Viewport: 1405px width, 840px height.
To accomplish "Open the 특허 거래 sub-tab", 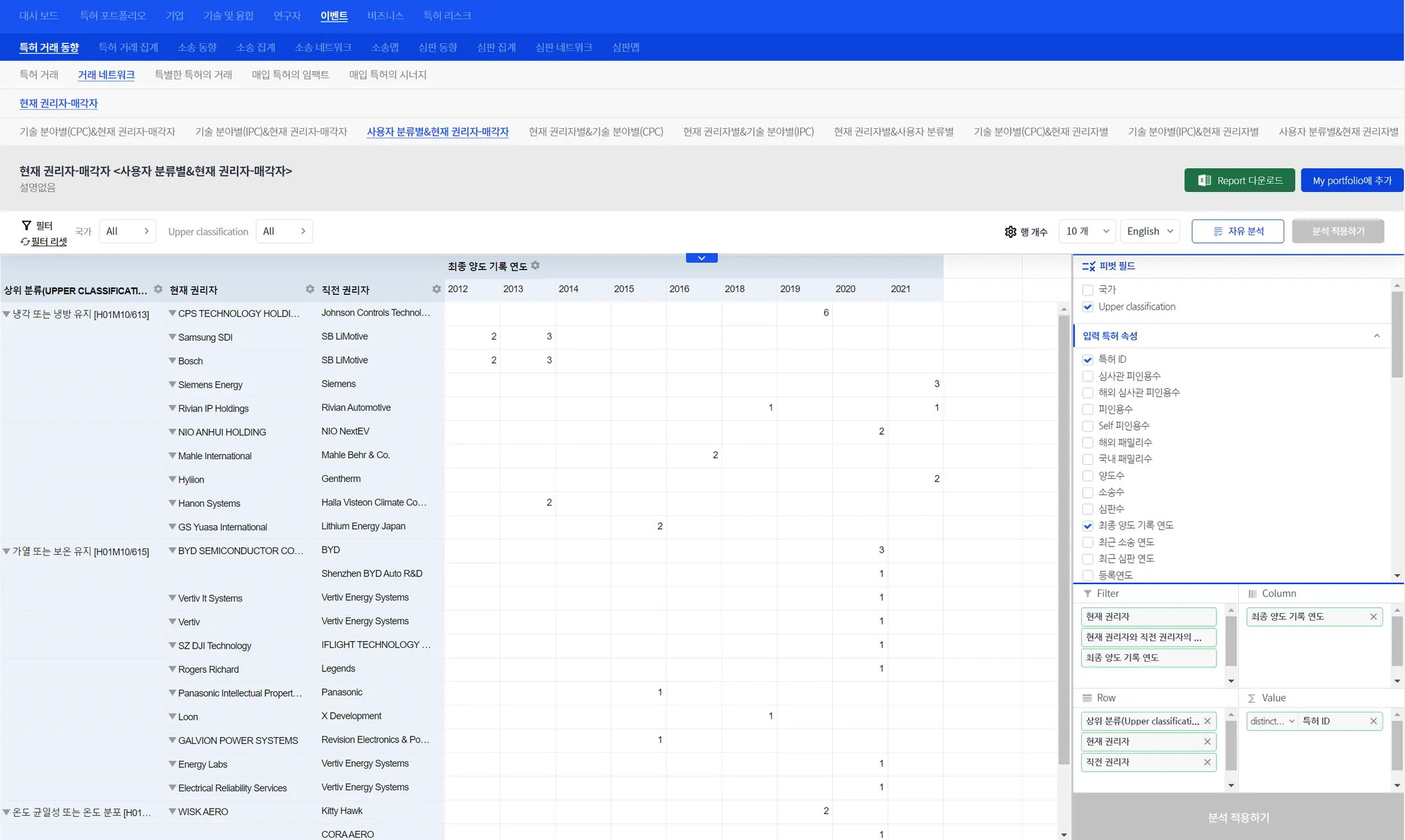I will (x=39, y=75).
